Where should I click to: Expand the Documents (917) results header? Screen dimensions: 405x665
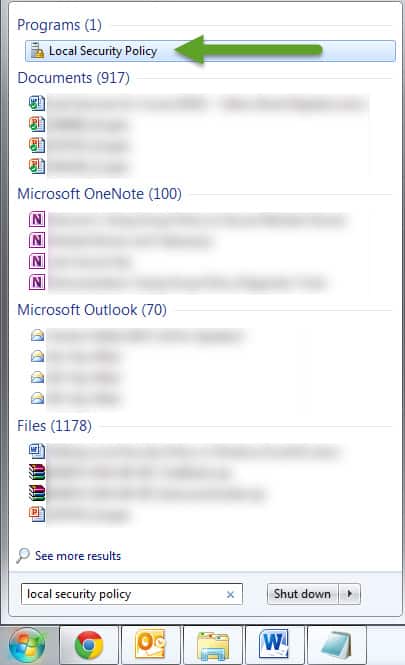[x=73, y=78]
